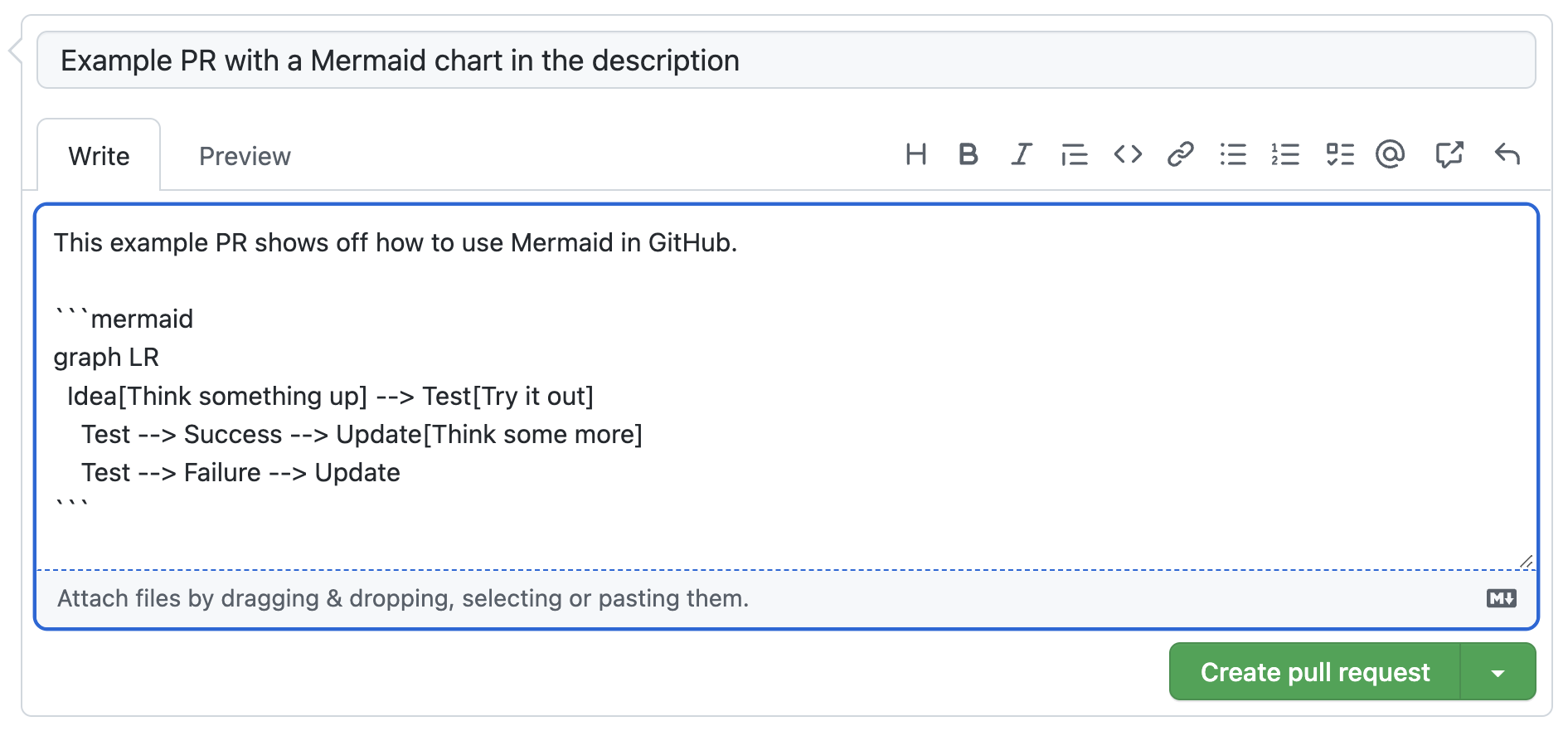The width and height of the screenshot is (1568, 731).
Task: Click the PR title input field
Action: [785, 61]
